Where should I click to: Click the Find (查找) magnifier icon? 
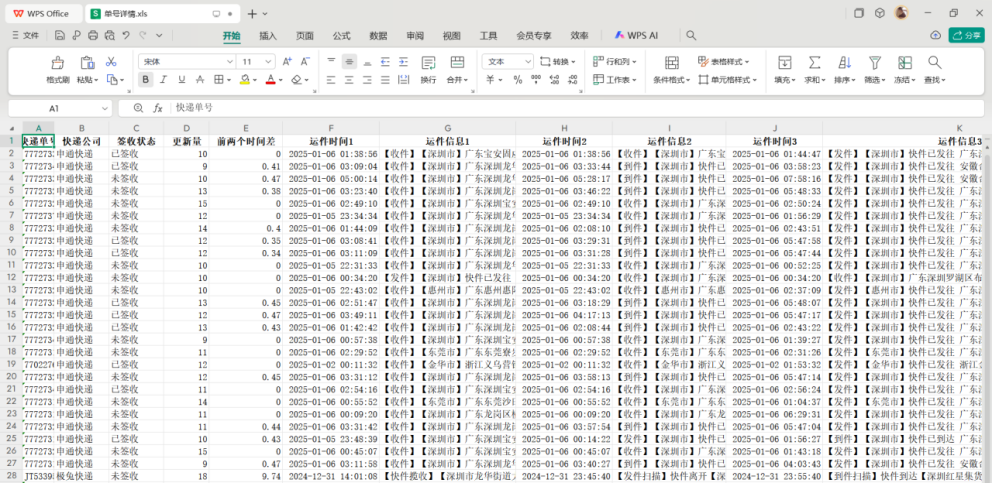tap(934, 63)
